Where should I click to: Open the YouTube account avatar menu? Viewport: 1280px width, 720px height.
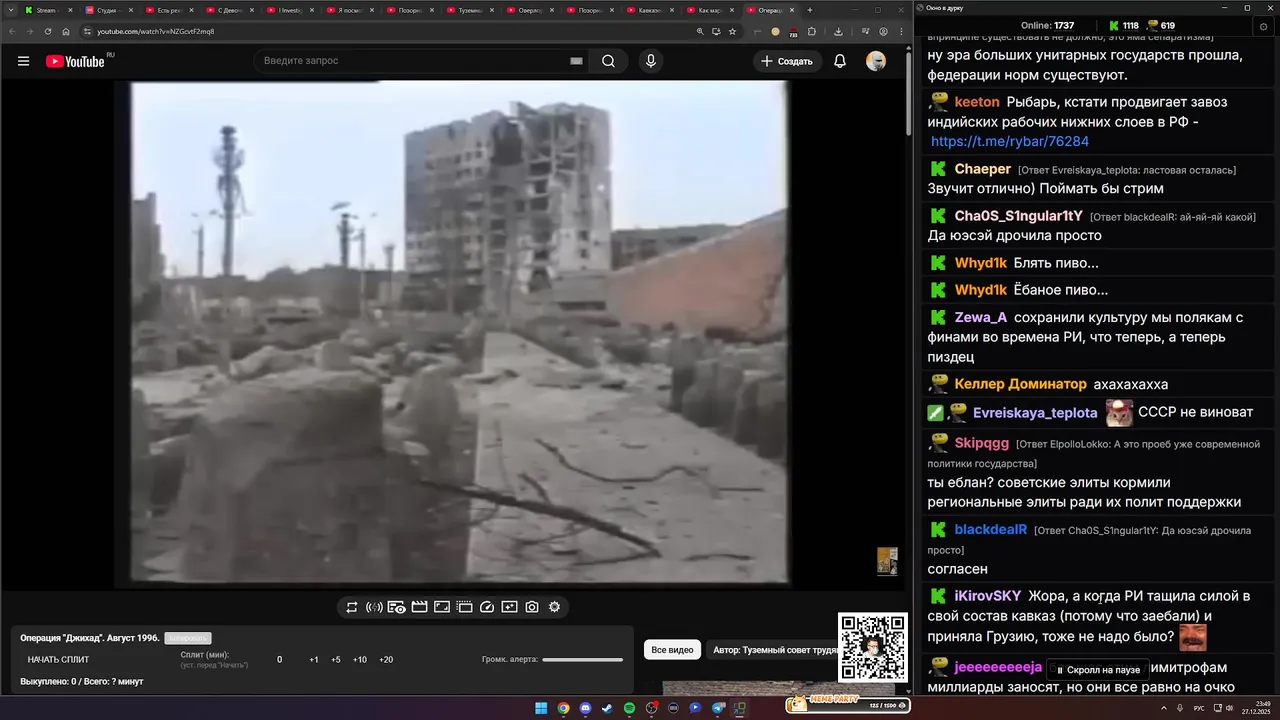(876, 61)
